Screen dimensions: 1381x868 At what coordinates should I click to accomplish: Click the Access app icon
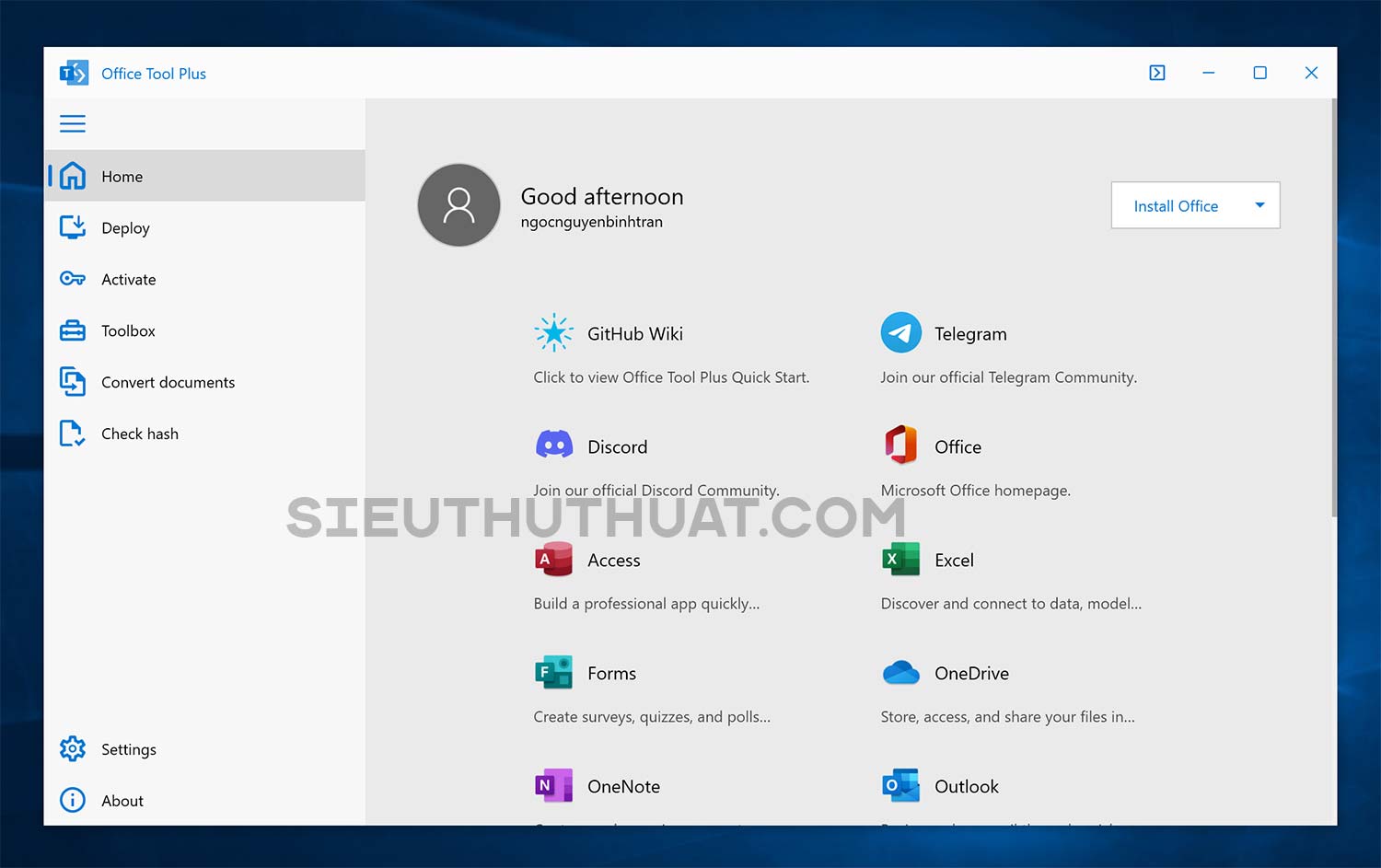554,560
